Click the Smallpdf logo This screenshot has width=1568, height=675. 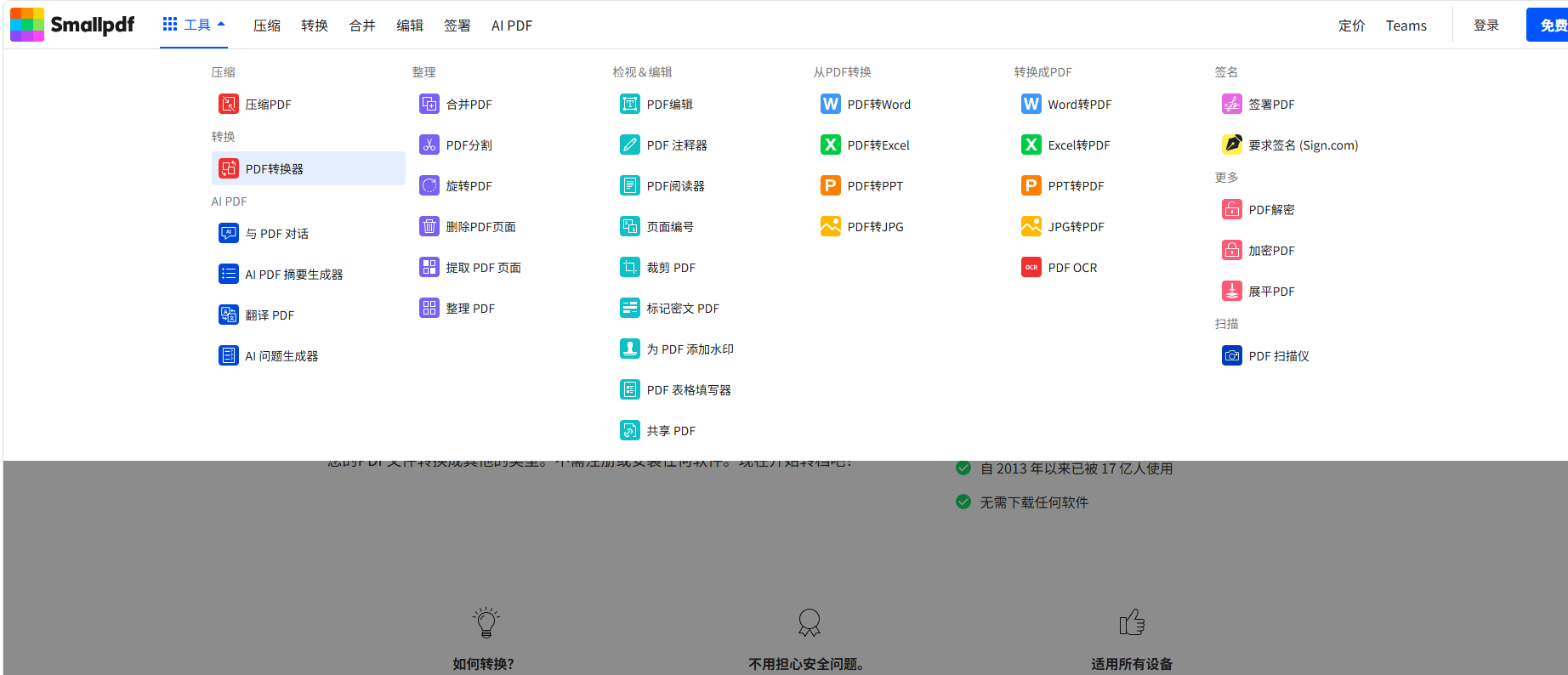click(72, 25)
